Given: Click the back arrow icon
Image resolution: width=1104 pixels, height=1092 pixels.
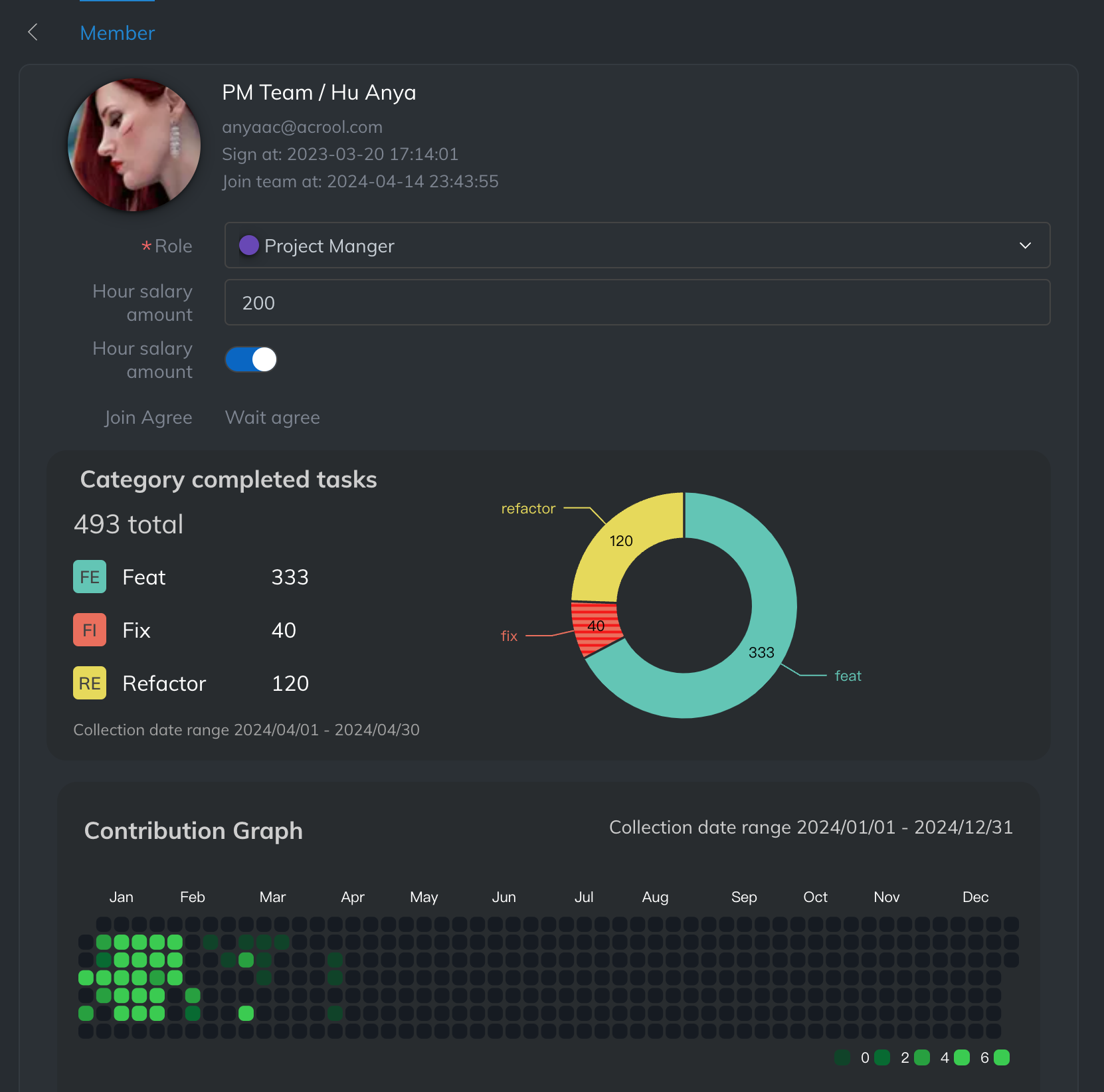Looking at the screenshot, I should [33, 32].
